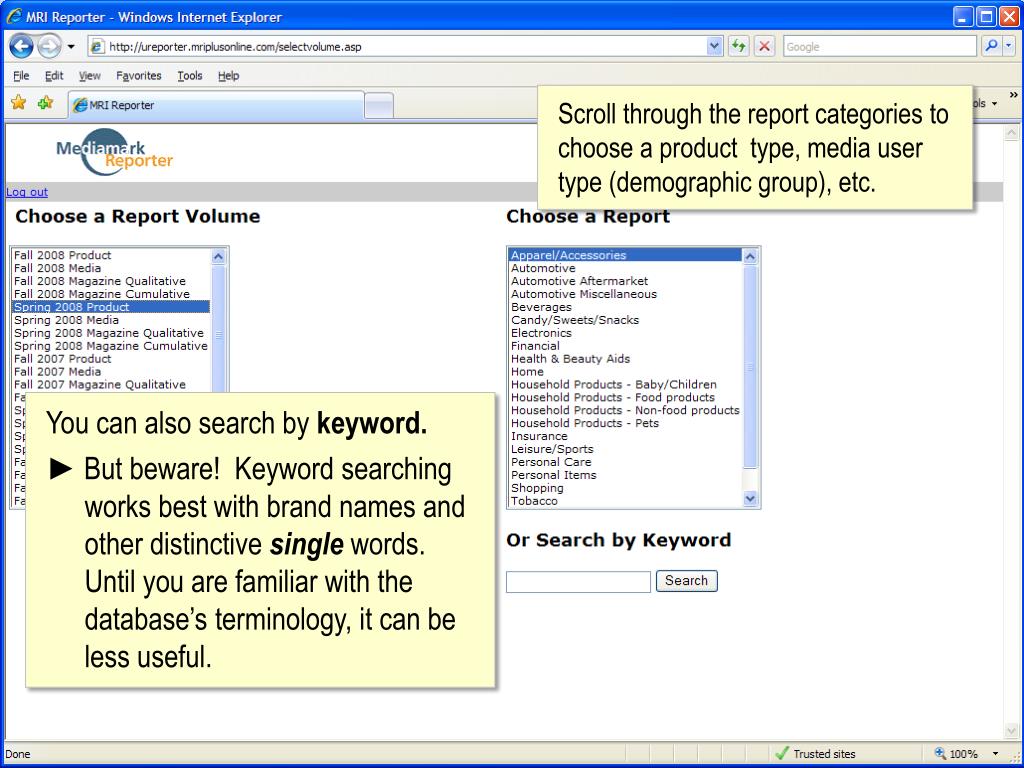The width and height of the screenshot is (1024, 768).
Task: Select the Home report
Action: tap(626, 372)
